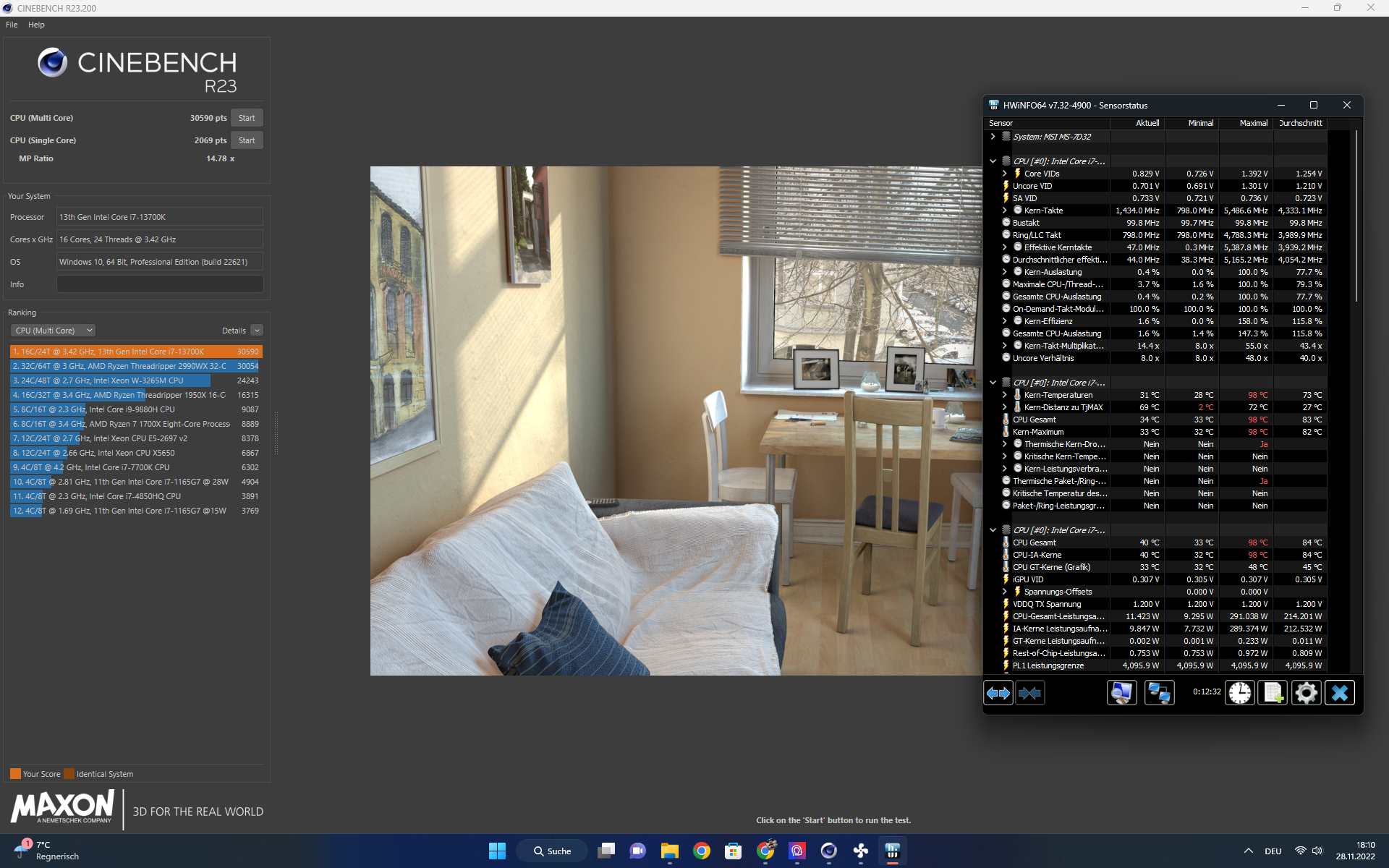The width and height of the screenshot is (1389, 868).
Task: Select ranking row Xeon W-3265M
Action: (x=136, y=380)
